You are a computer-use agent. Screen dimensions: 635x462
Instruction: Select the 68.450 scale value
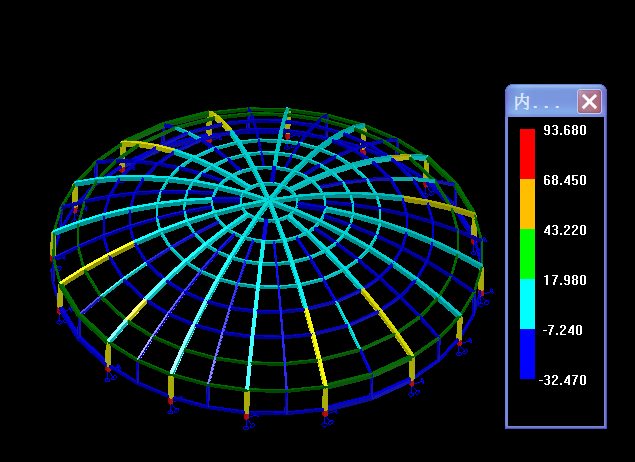coord(565,180)
